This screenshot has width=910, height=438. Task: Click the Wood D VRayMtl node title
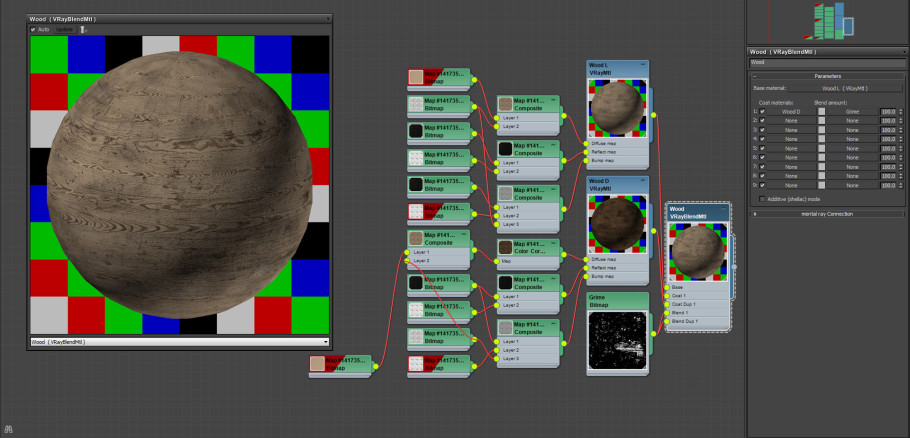pos(602,185)
